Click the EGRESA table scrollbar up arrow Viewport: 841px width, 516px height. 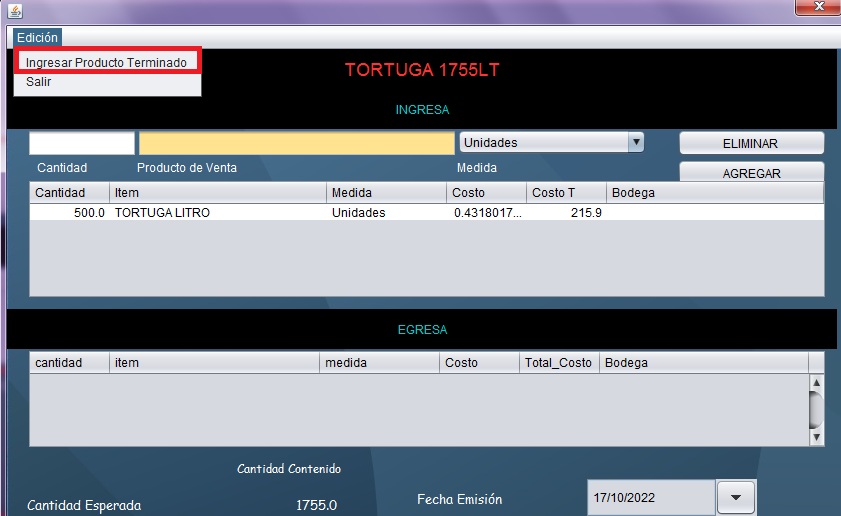[x=816, y=383]
